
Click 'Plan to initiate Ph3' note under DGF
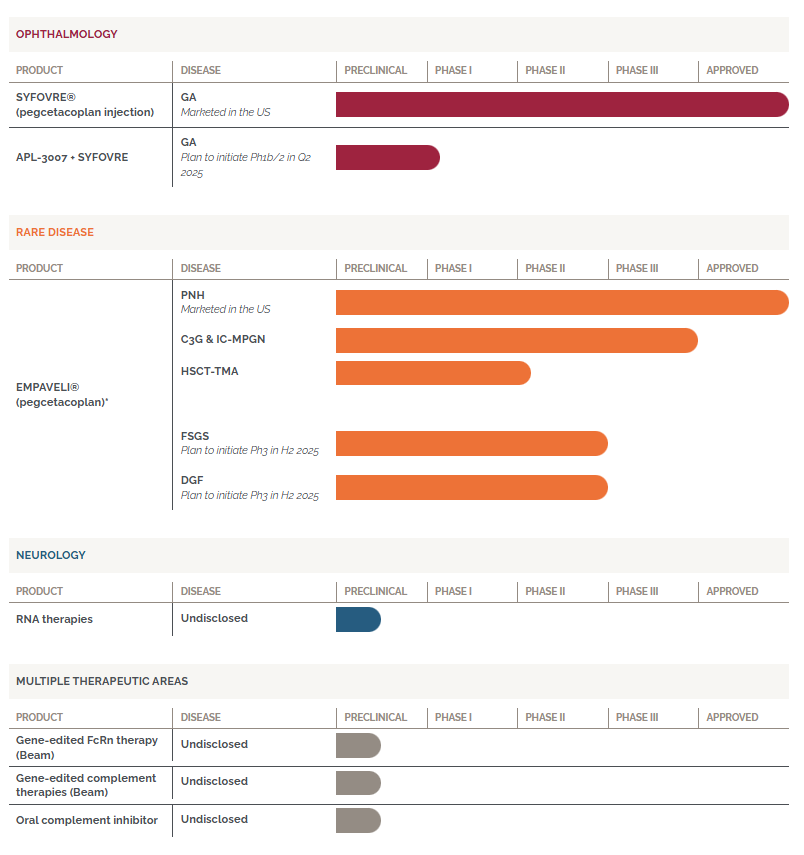tap(250, 495)
